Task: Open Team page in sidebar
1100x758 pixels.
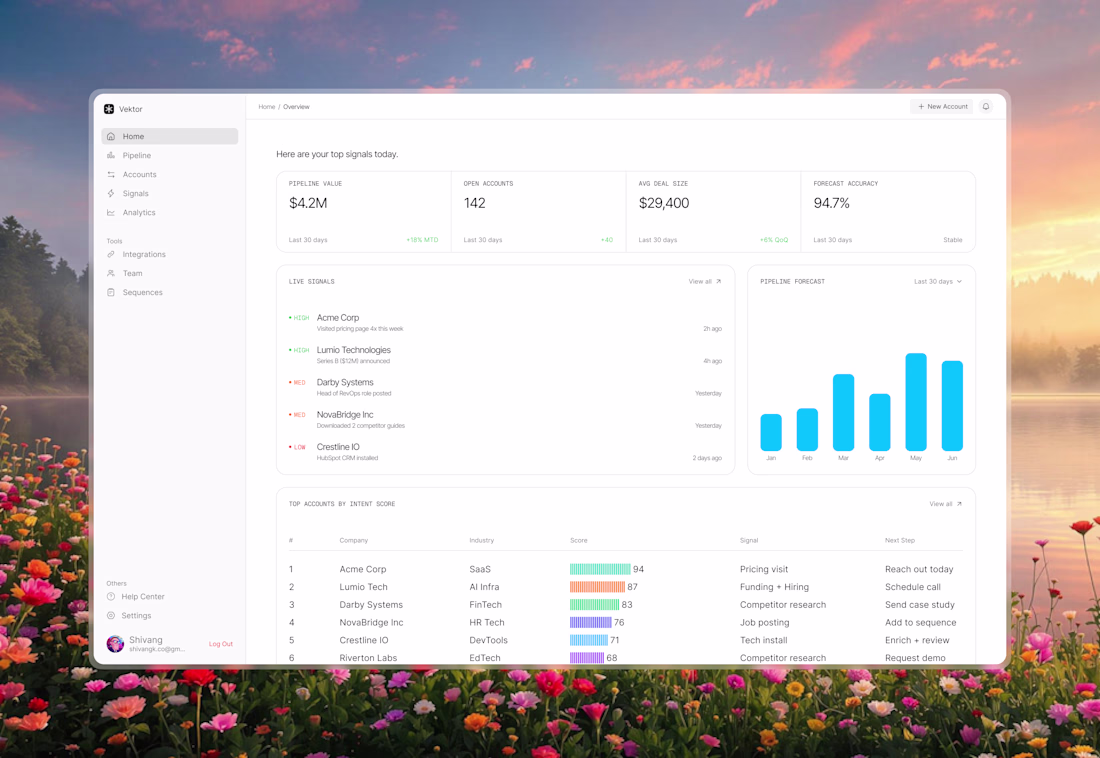Action: tap(170, 273)
